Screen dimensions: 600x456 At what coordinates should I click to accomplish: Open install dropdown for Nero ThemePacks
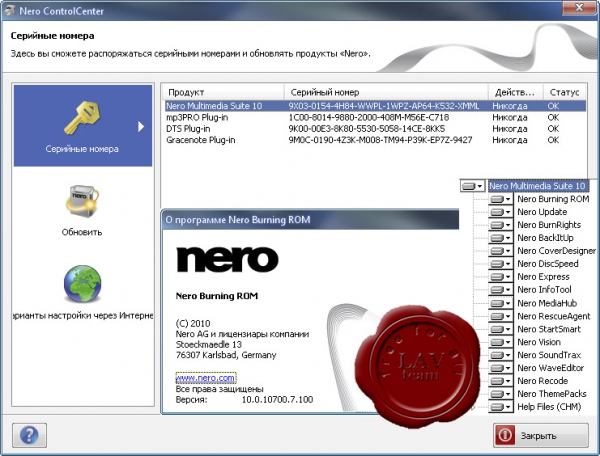tap(501, 394)
